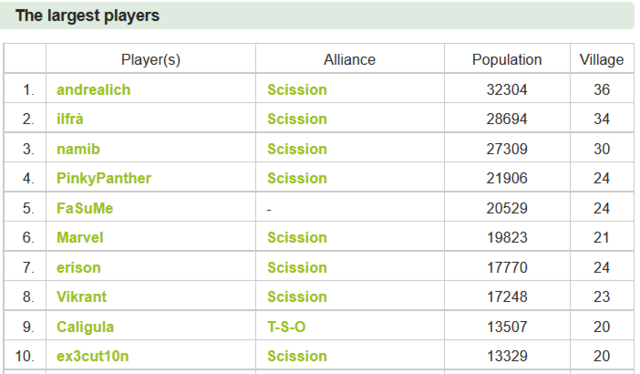Open player namib's profile
640x374 pixels.
pos(78,149)
